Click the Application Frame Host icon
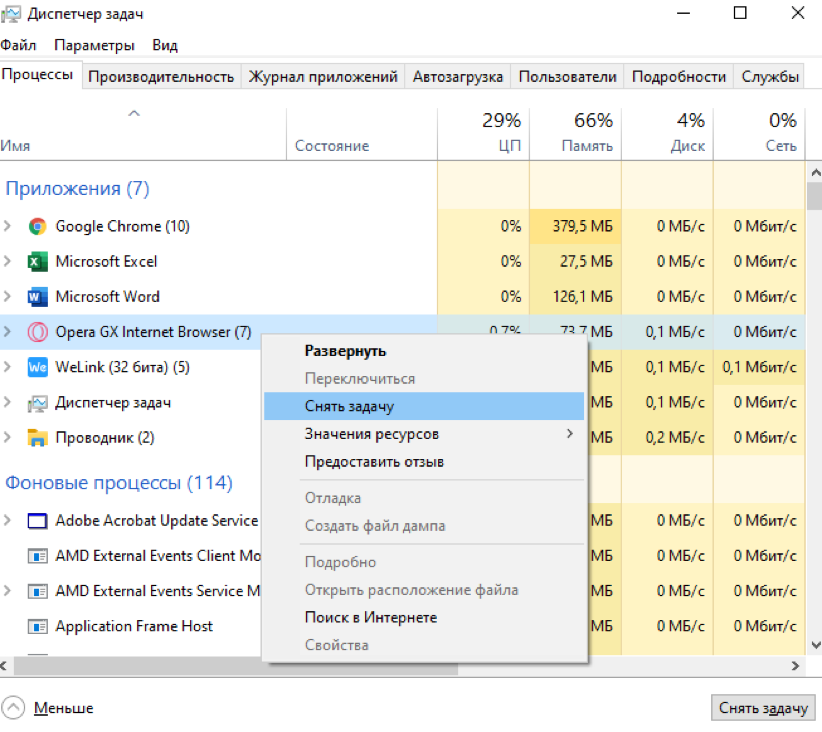Screen dimensions: 822x732 point(37,627)
